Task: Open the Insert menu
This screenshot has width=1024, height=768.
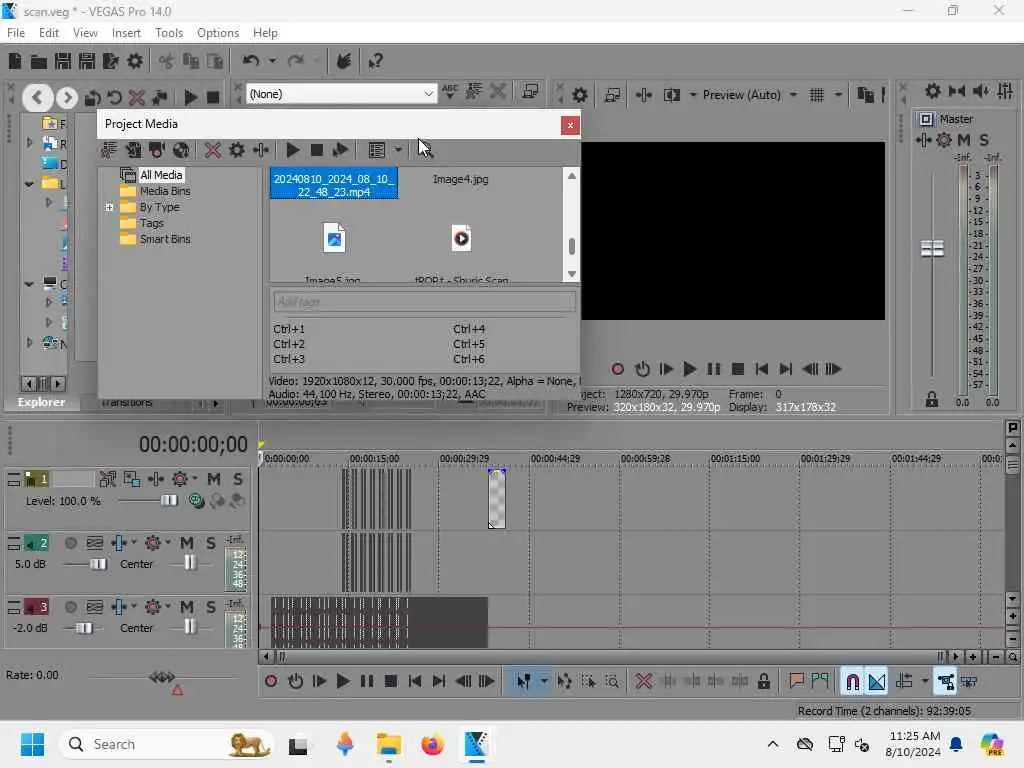Action: [x=126, y=33]
